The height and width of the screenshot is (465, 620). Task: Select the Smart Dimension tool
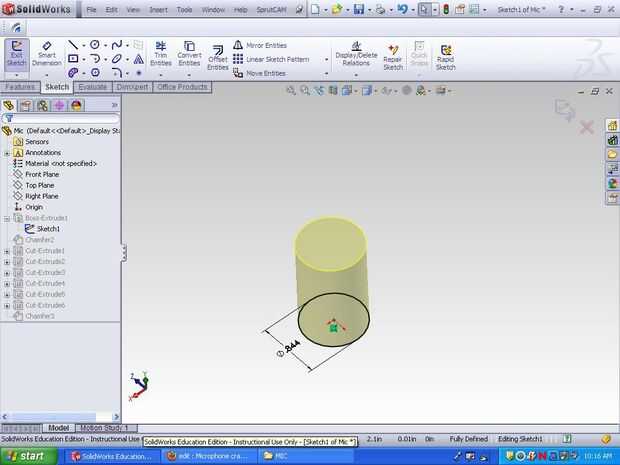point(47,54)
